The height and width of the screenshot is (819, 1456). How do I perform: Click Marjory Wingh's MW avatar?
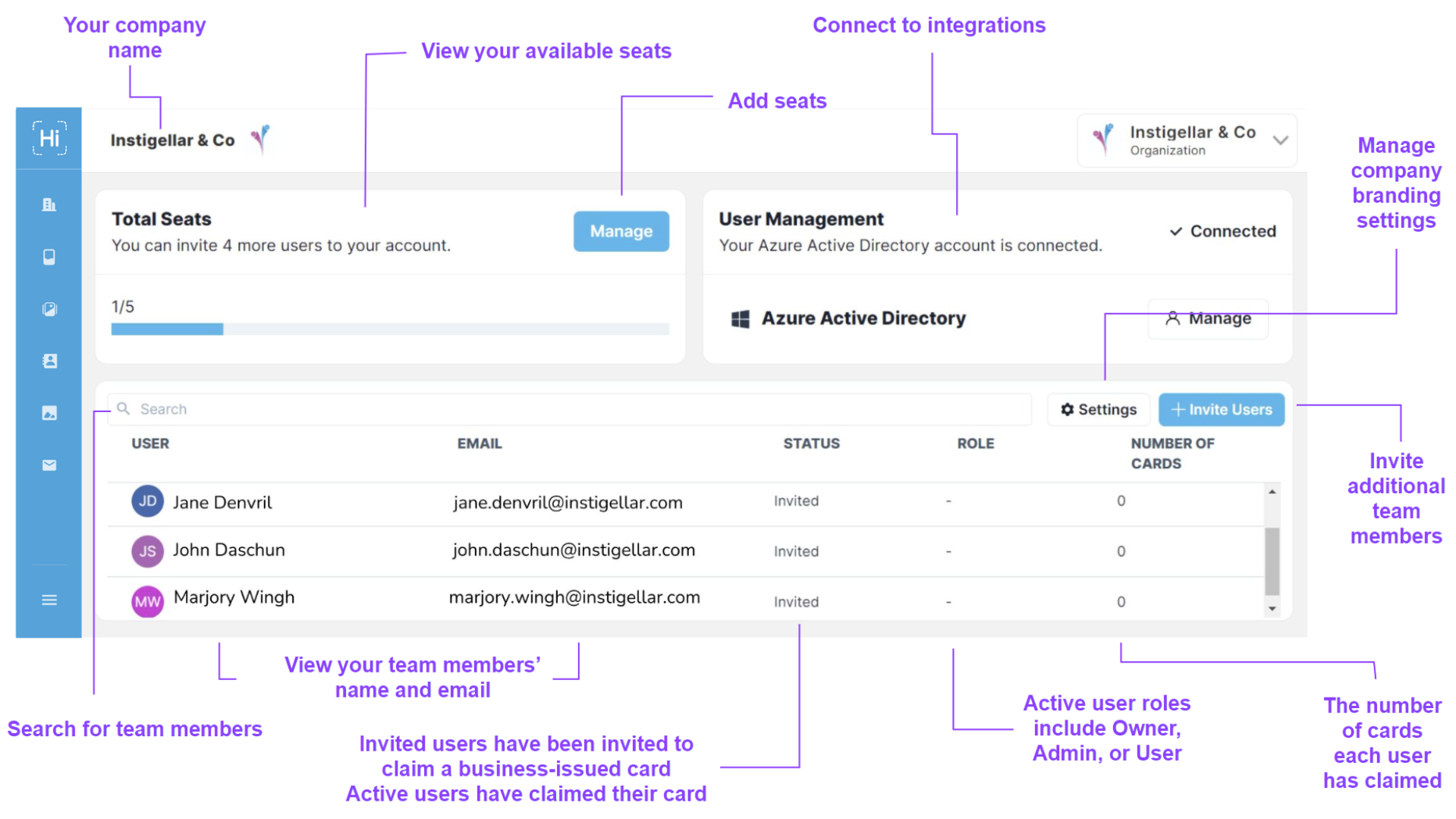[x=147, y=602]
